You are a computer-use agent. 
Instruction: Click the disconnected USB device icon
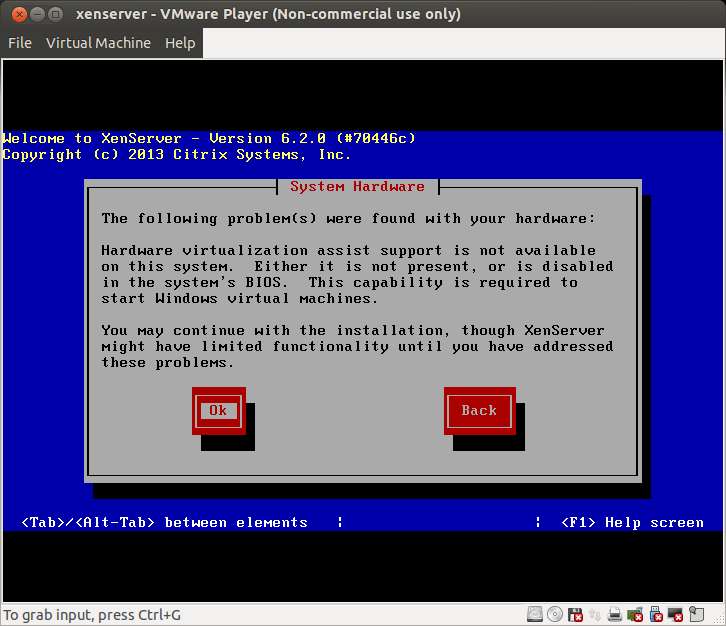point(656,614)
